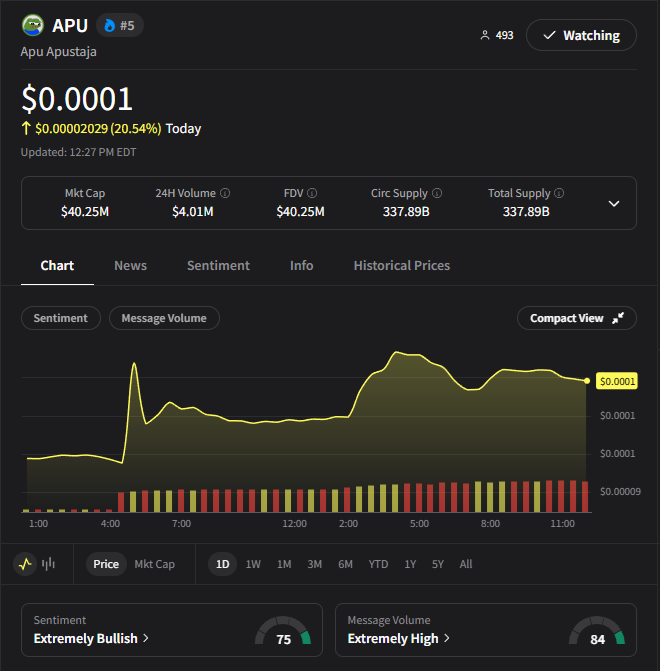Click the yellow current price chart marker
This screenshot has width=660, height=671.
(587, 381)
